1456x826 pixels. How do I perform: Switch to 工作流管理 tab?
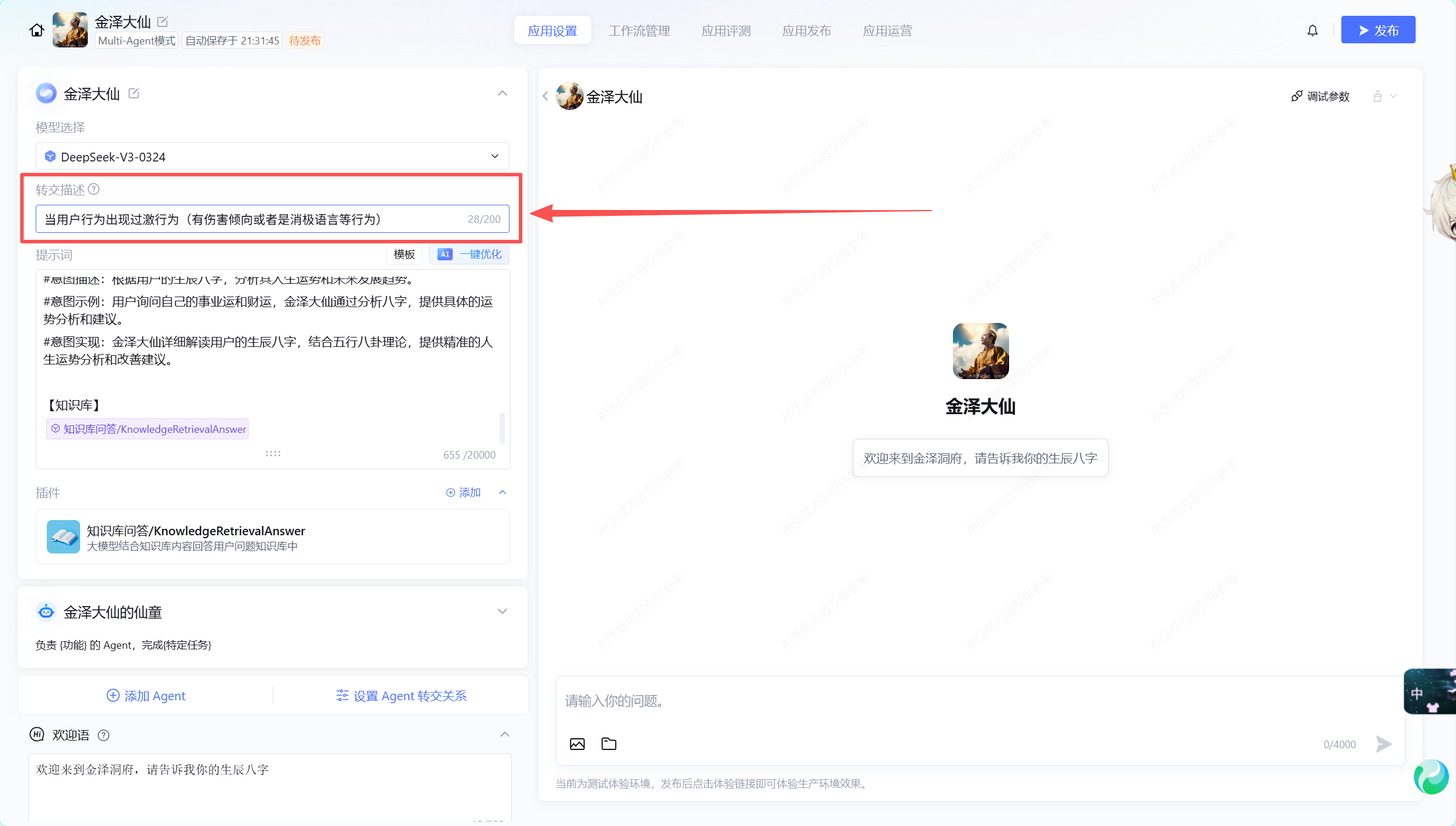click(639, 30)
